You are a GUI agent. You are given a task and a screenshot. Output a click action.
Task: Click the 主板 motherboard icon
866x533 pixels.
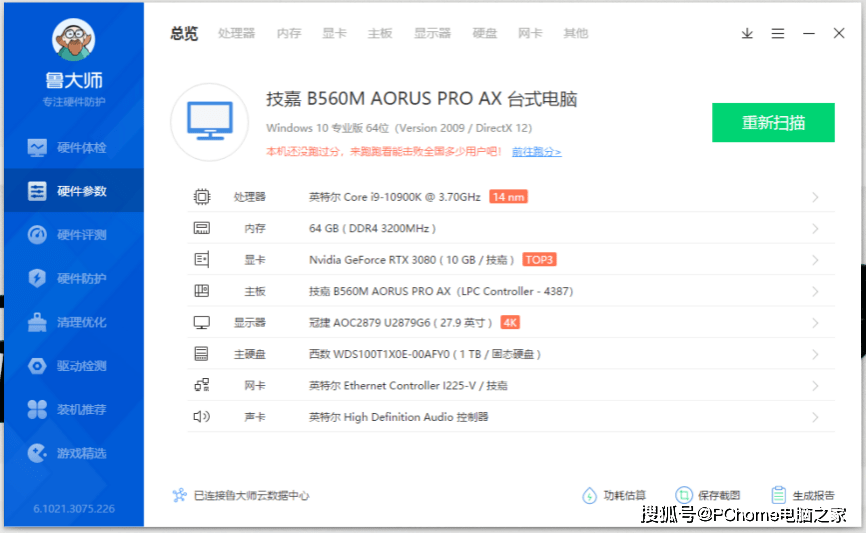coord(202,291)
